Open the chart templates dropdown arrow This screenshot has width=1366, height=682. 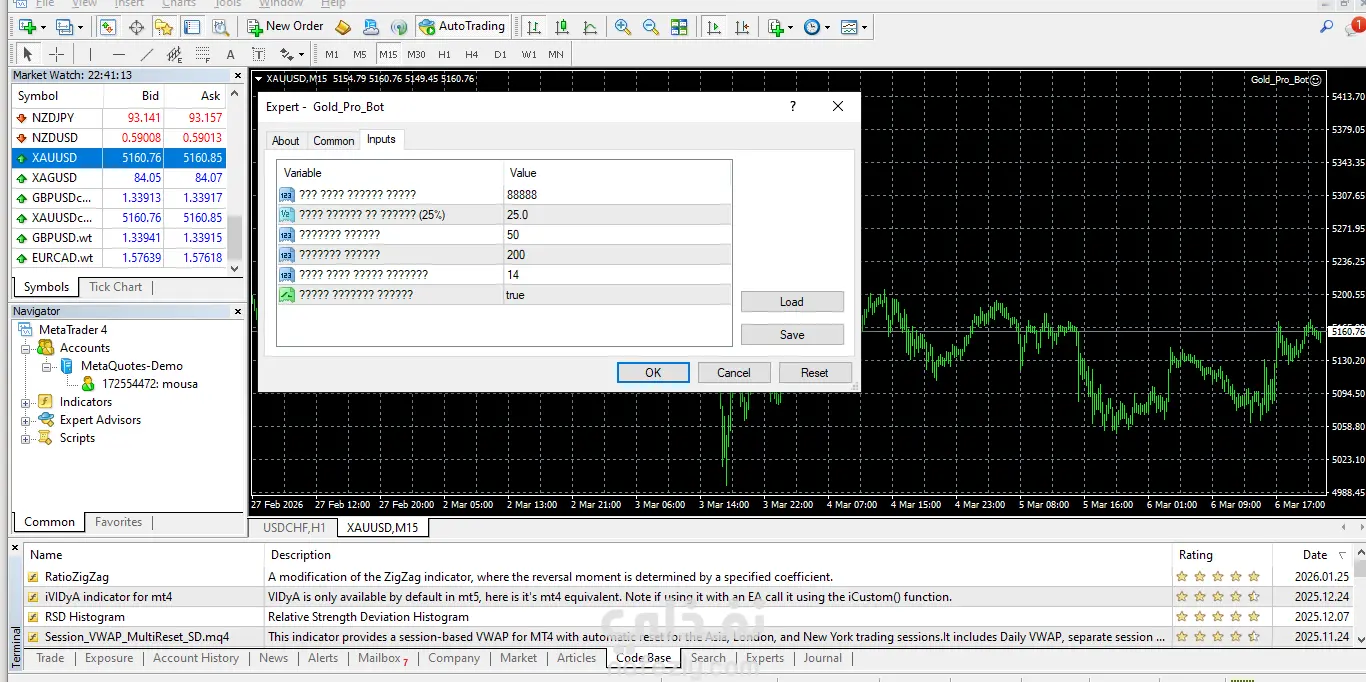(x=864, y=27)
